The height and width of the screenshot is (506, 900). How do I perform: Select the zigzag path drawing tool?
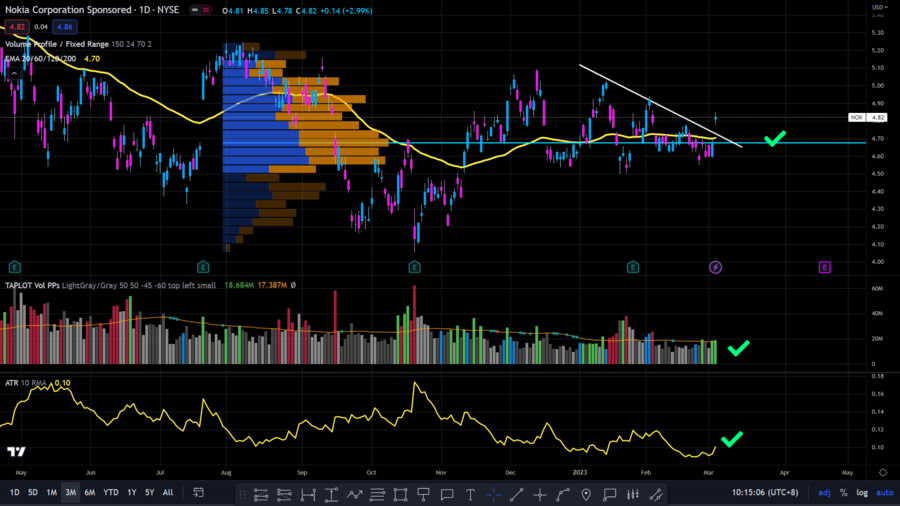point(354,494)
